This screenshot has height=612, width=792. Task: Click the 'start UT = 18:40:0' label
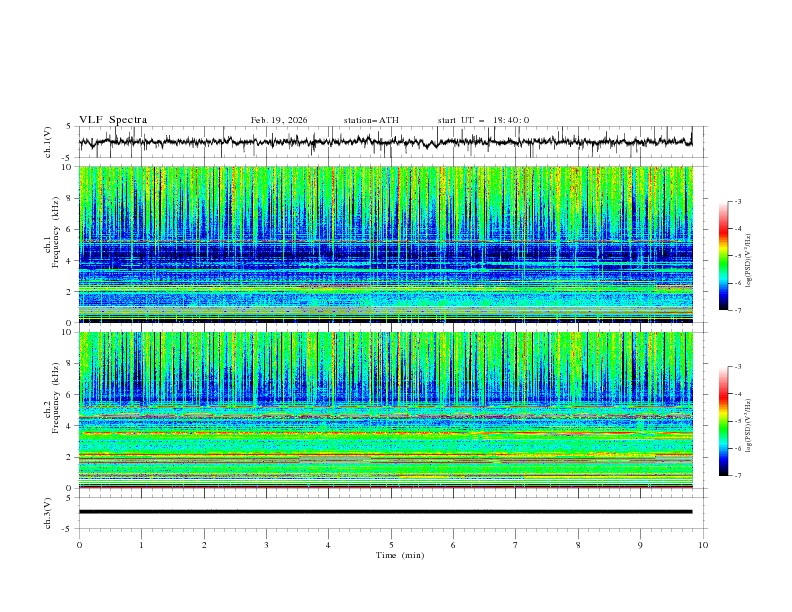[483, 120]
